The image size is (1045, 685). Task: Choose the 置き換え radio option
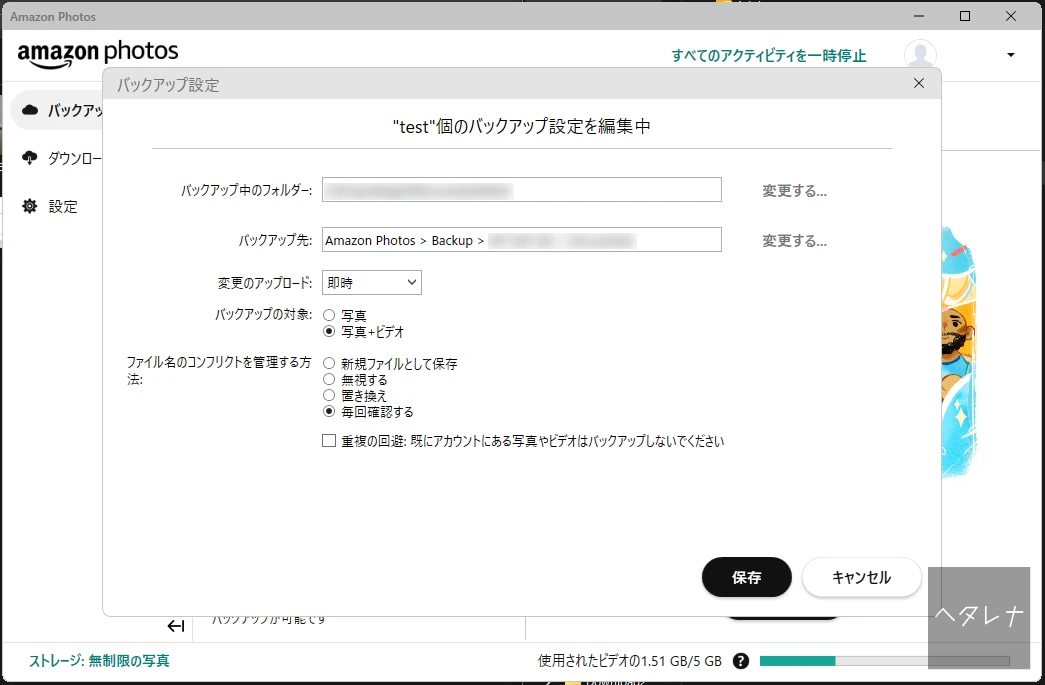(329, 396)
